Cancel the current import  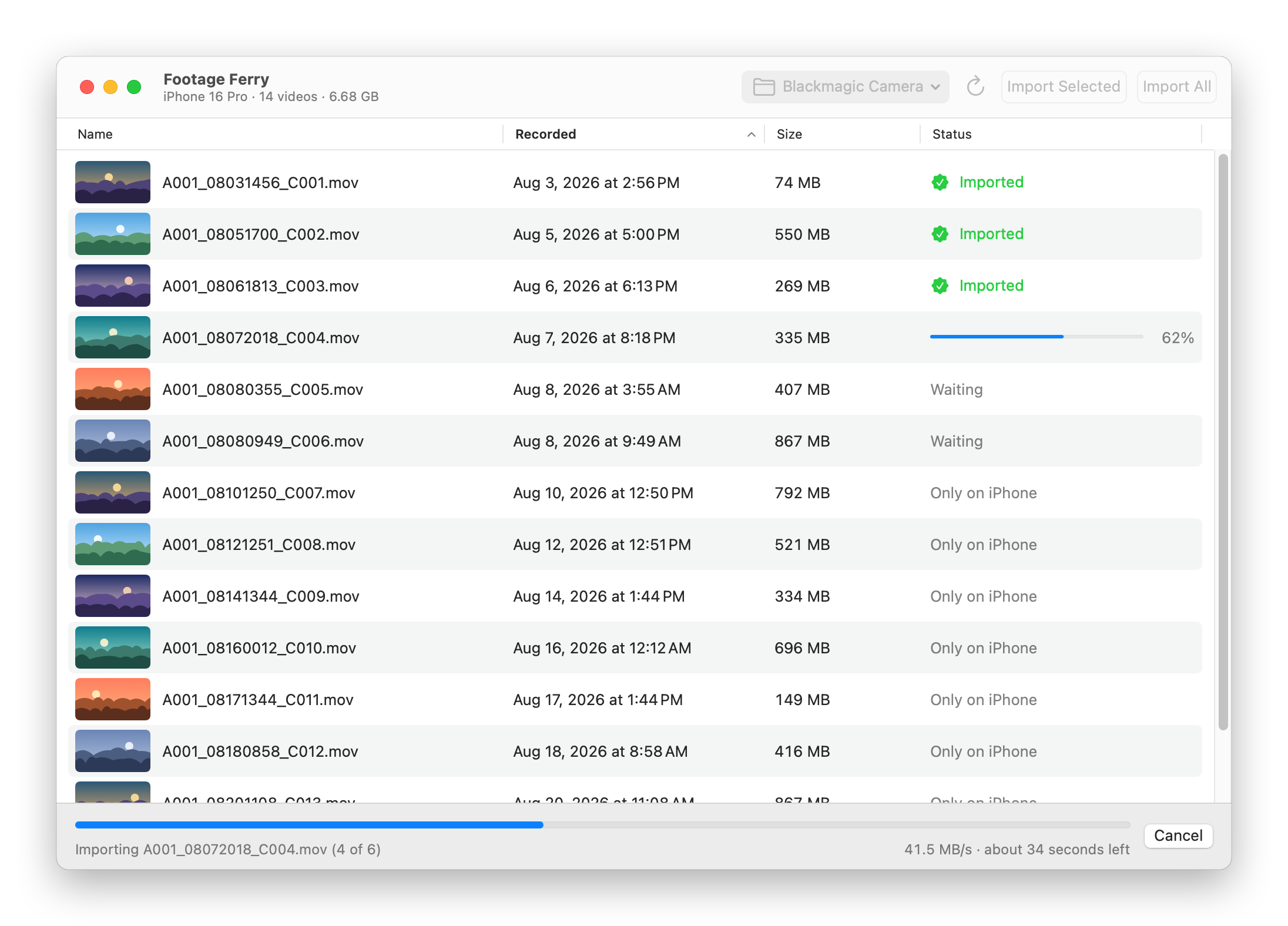click(1178, 836)
